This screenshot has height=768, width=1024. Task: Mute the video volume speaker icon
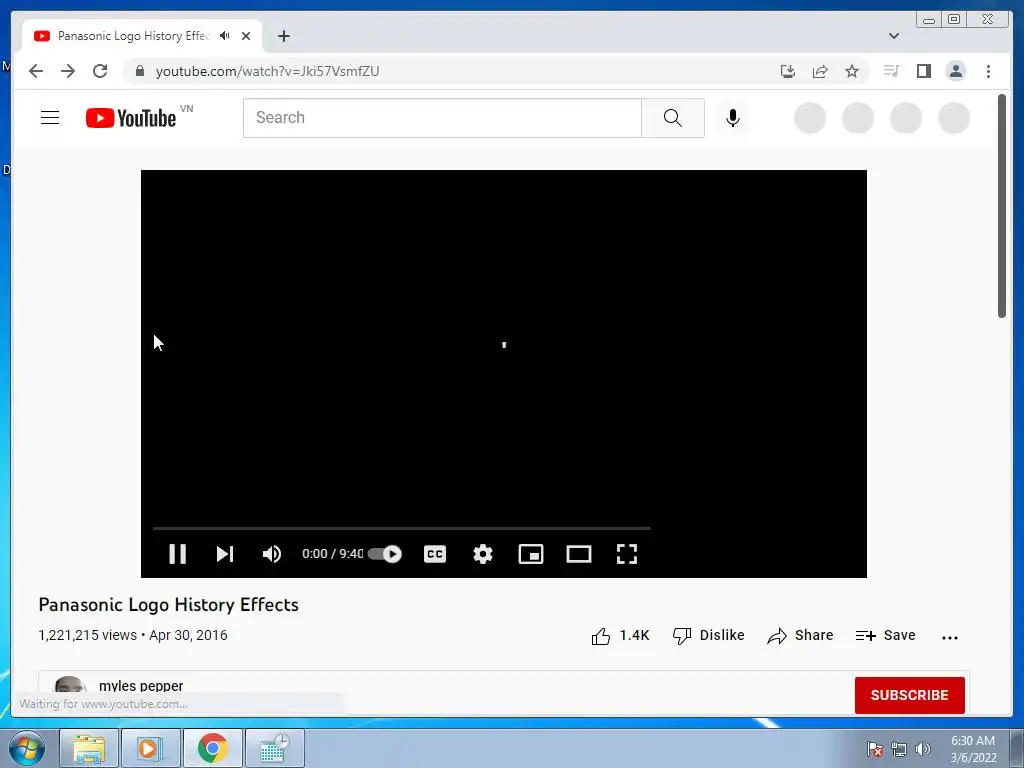coord(272,554)
